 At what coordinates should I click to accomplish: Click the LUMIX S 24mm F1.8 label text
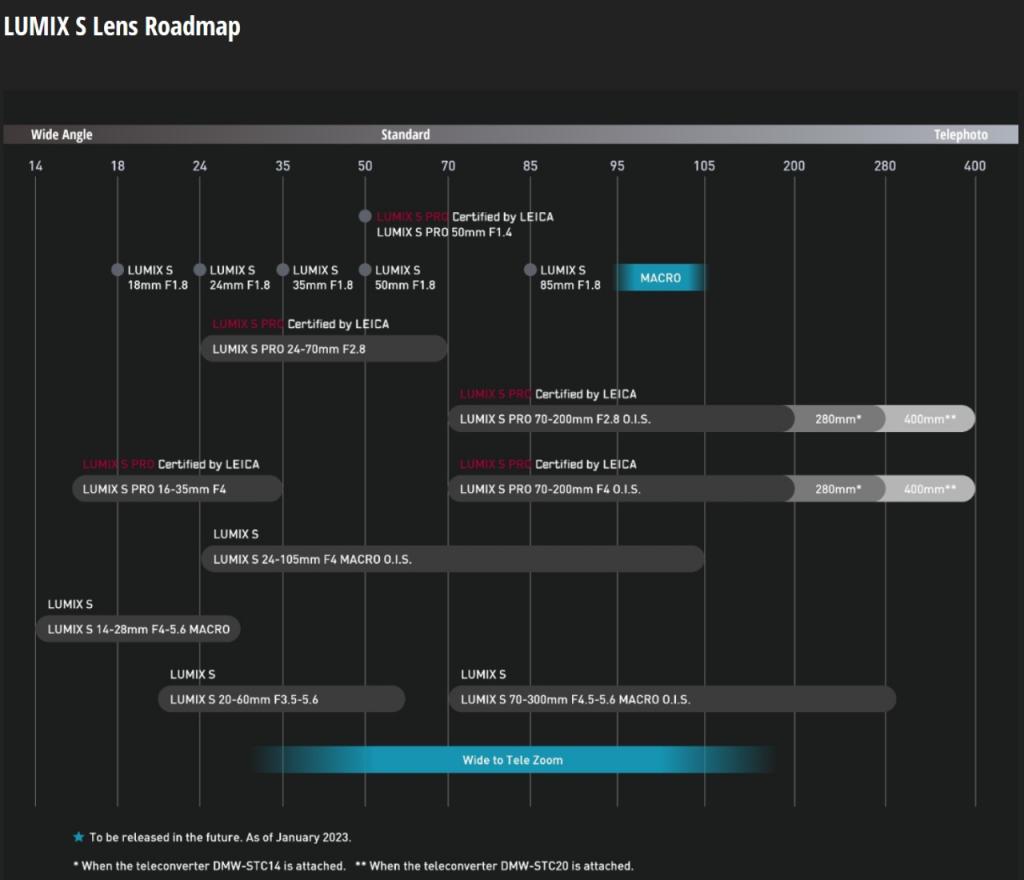tap(240, 277)
